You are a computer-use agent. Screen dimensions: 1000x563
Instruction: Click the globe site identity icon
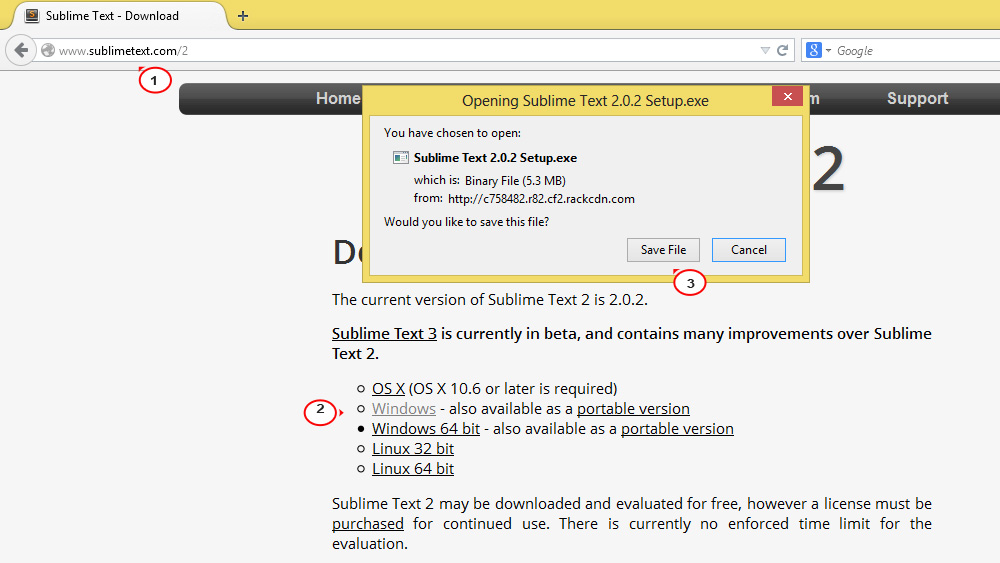[x=48, y=50]
